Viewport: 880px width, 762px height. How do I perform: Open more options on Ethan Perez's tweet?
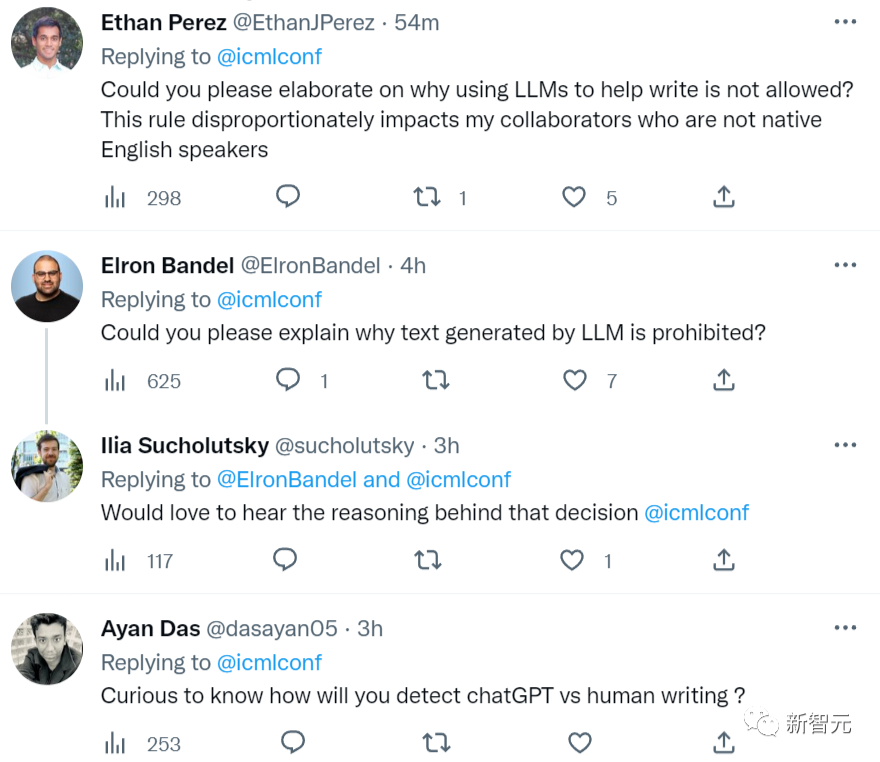tap(845, 22)
